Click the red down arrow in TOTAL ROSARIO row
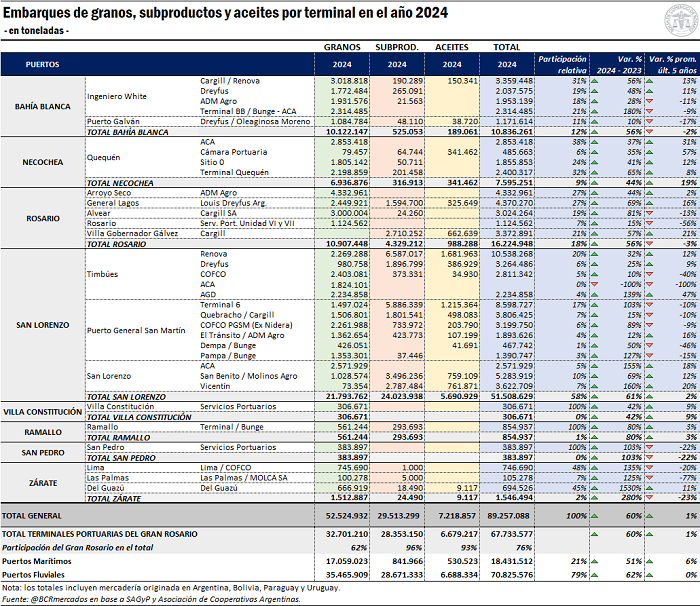This screenshot has width=700, height=606. (650, 244)
